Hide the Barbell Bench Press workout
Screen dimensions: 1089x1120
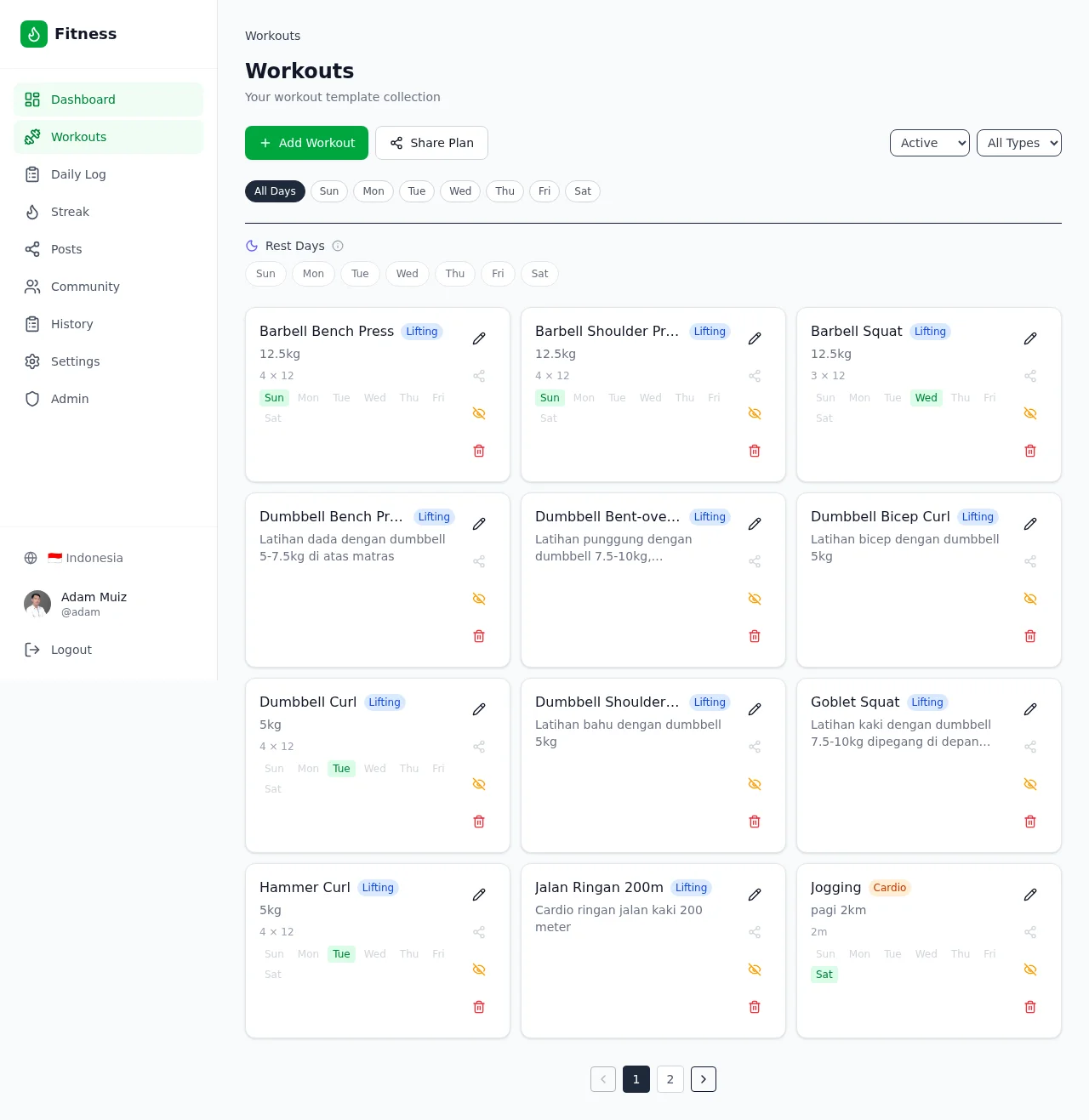[479, 413]
